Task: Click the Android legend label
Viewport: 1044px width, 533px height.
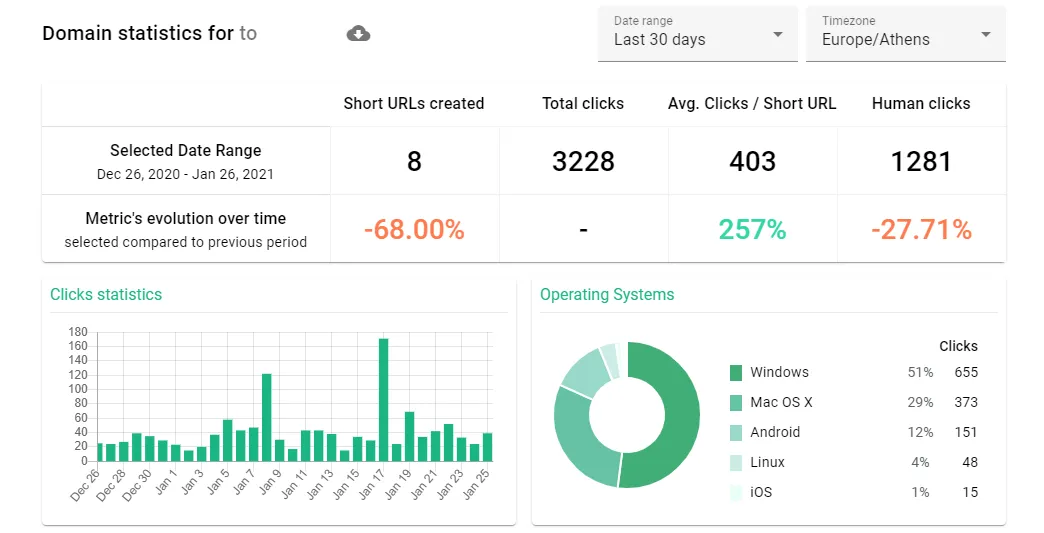Action: coord(775,433)
